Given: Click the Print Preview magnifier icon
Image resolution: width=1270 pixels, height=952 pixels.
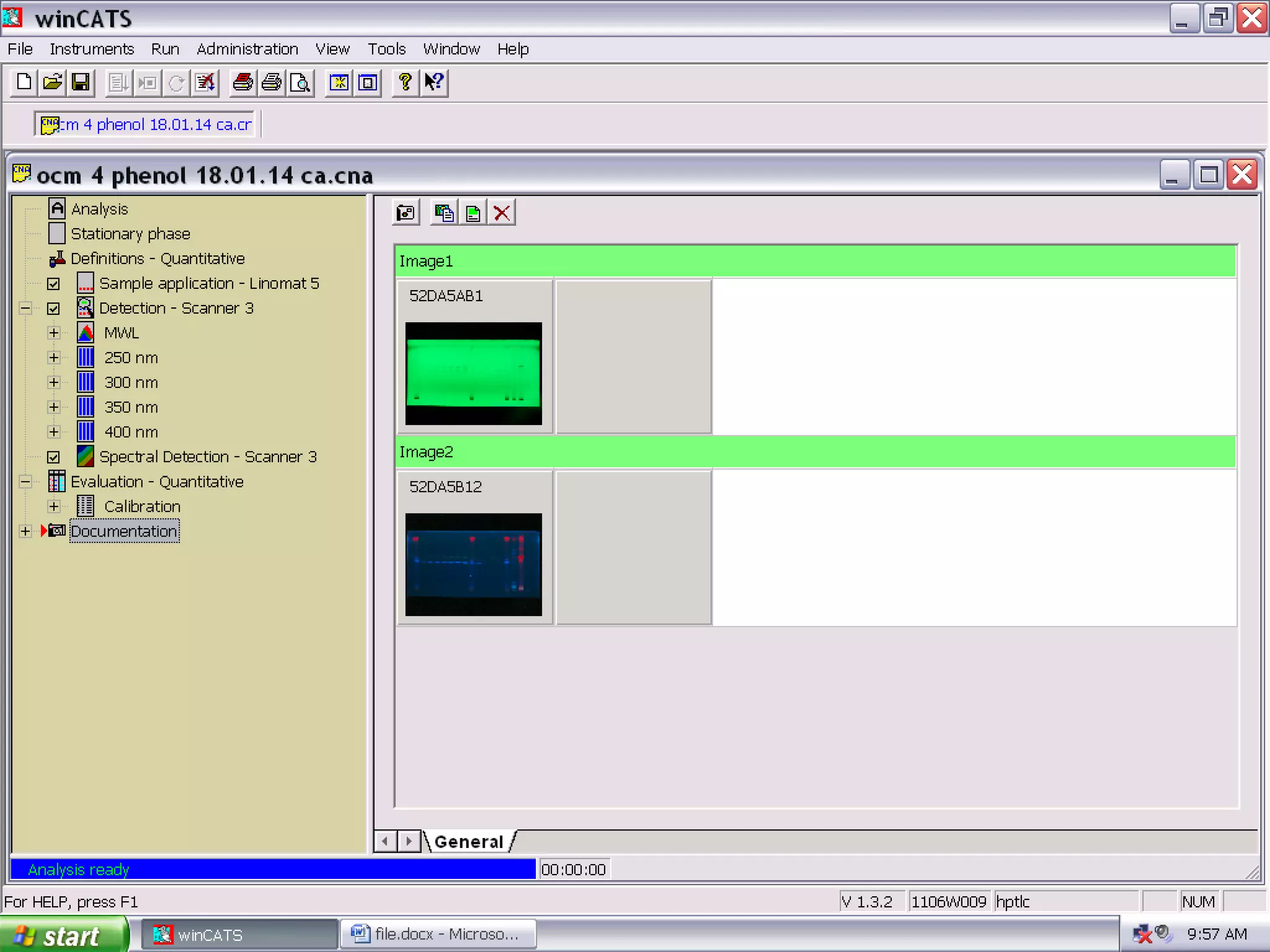Looking at the screenshot, I should [301, 82].
